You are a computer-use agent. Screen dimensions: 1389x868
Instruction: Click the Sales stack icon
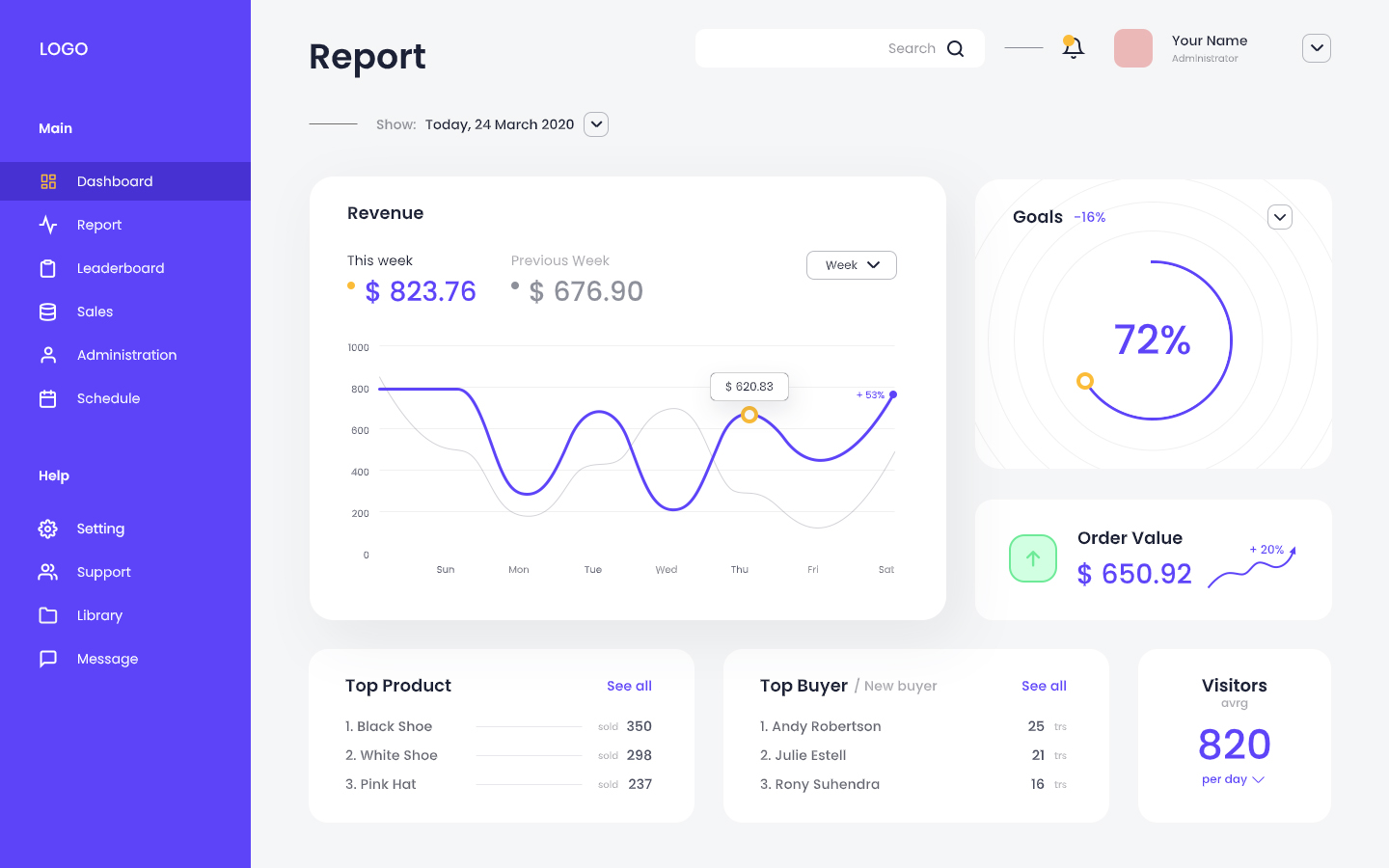[x=48, y=311]
